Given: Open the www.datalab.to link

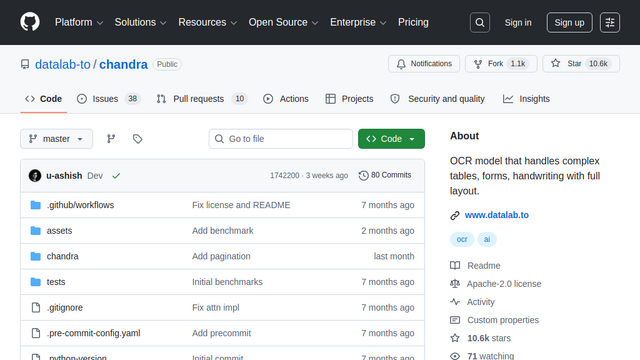Looking at the screenshot, I should (x=496, y=215).
